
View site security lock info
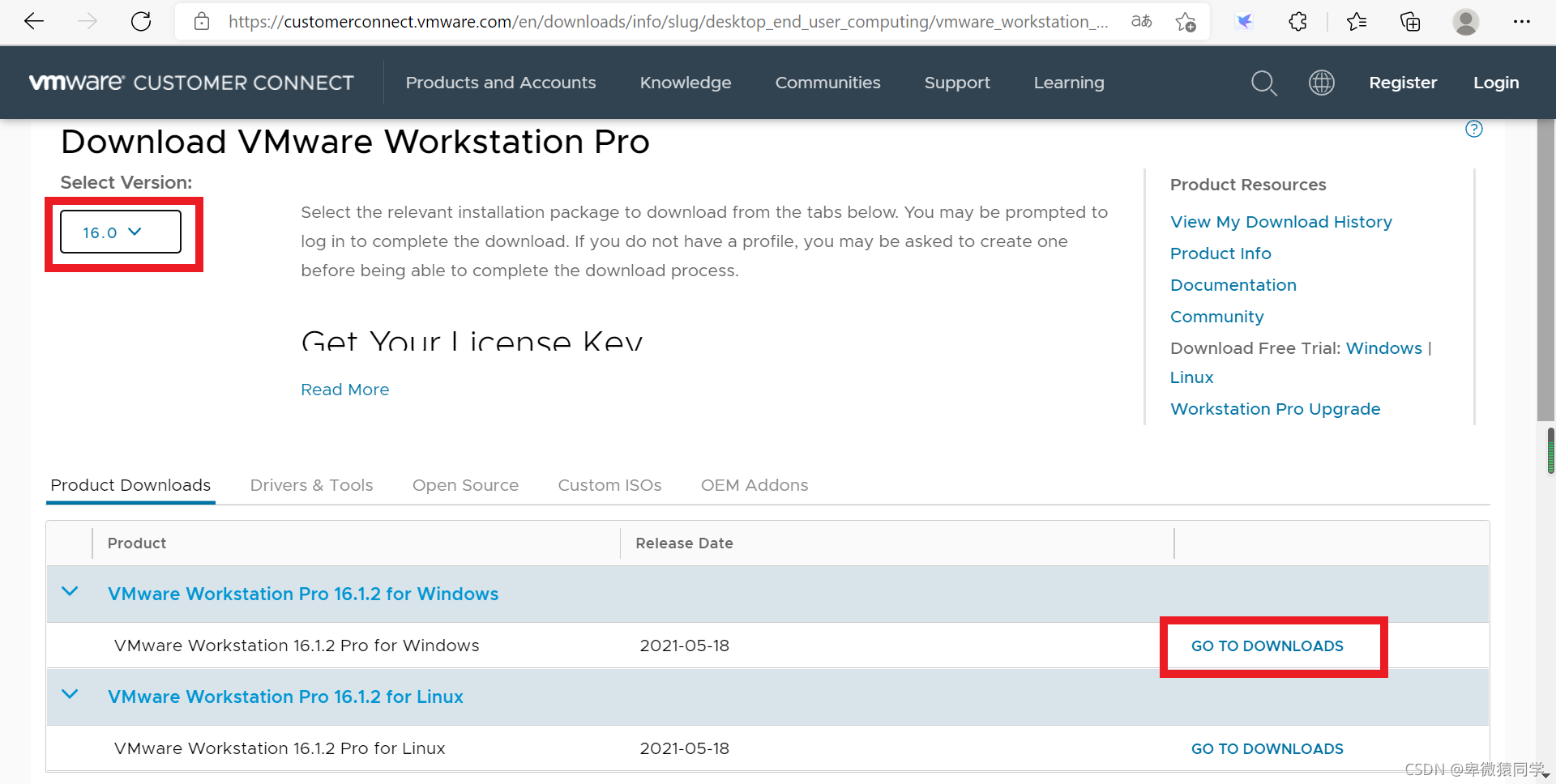tap(202, 22)
